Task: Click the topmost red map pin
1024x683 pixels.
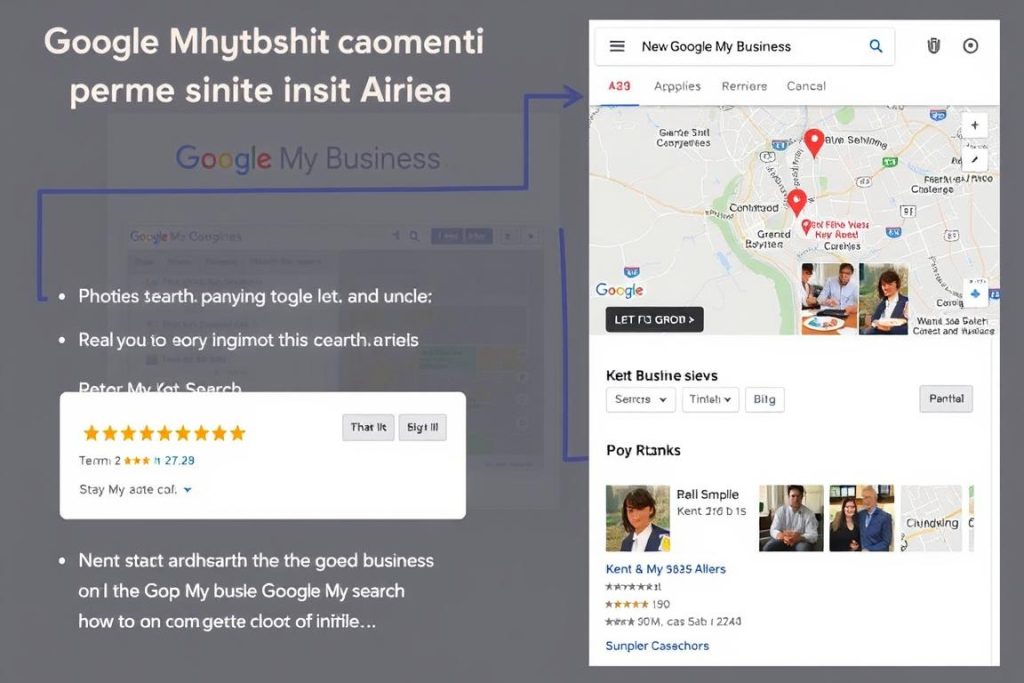Action: [x=814, y=141]
